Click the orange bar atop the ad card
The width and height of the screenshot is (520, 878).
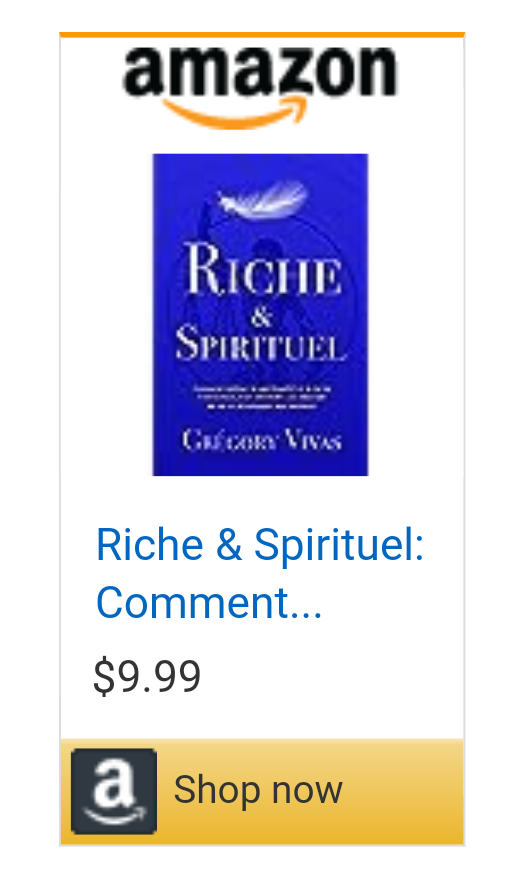[x=262, y=35]
